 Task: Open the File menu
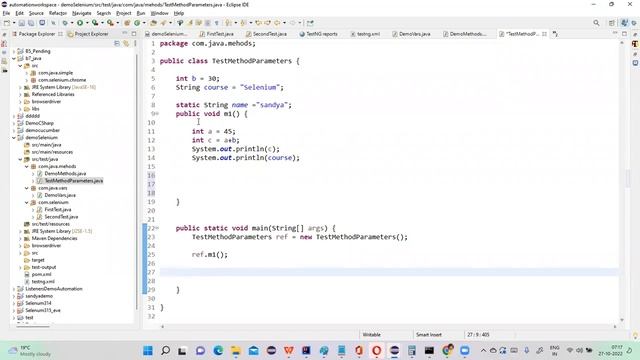coord(6,13)
